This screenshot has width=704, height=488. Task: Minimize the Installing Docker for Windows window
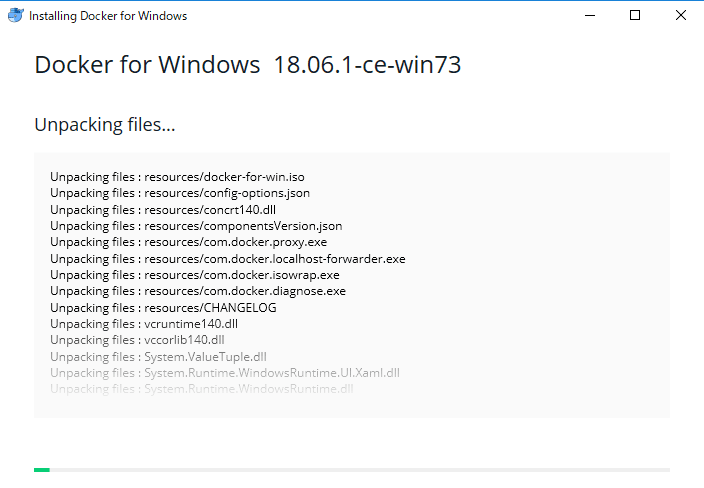click(x=590, y=15)
